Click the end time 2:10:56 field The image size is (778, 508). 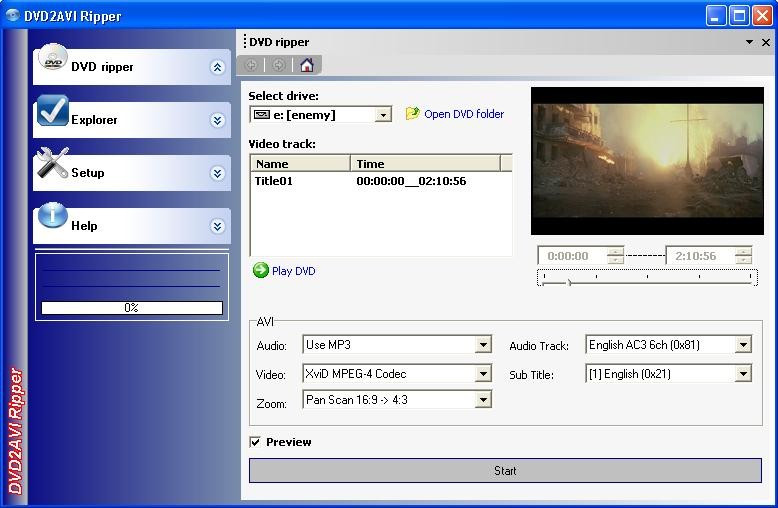(x=700, y=256)
